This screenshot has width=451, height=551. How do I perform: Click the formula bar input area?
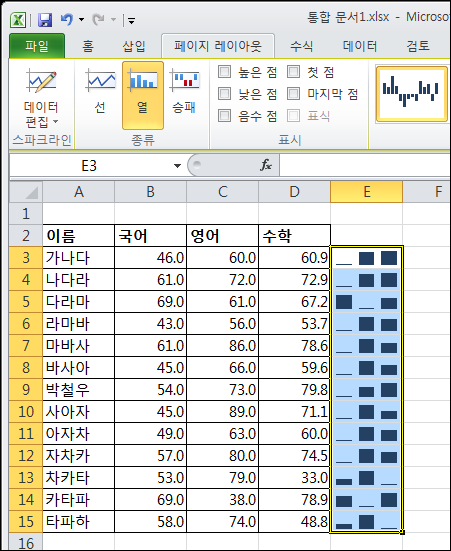coord(365,165)
